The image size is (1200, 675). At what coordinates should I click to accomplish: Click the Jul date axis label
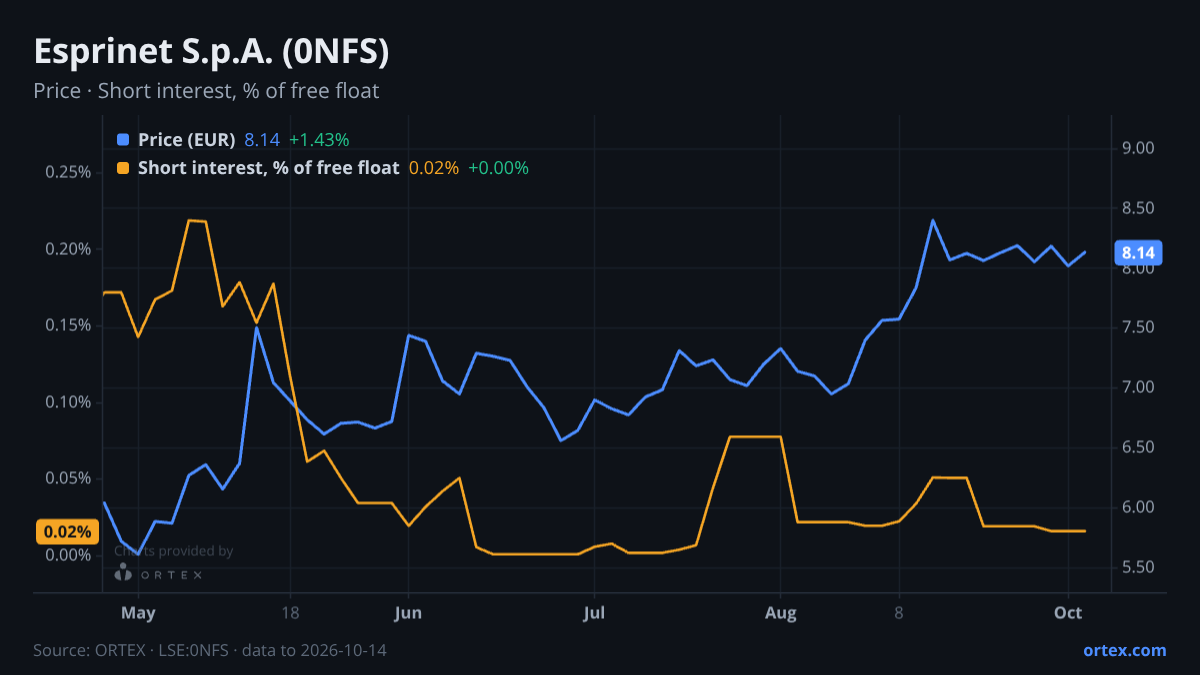coord(594,613)
